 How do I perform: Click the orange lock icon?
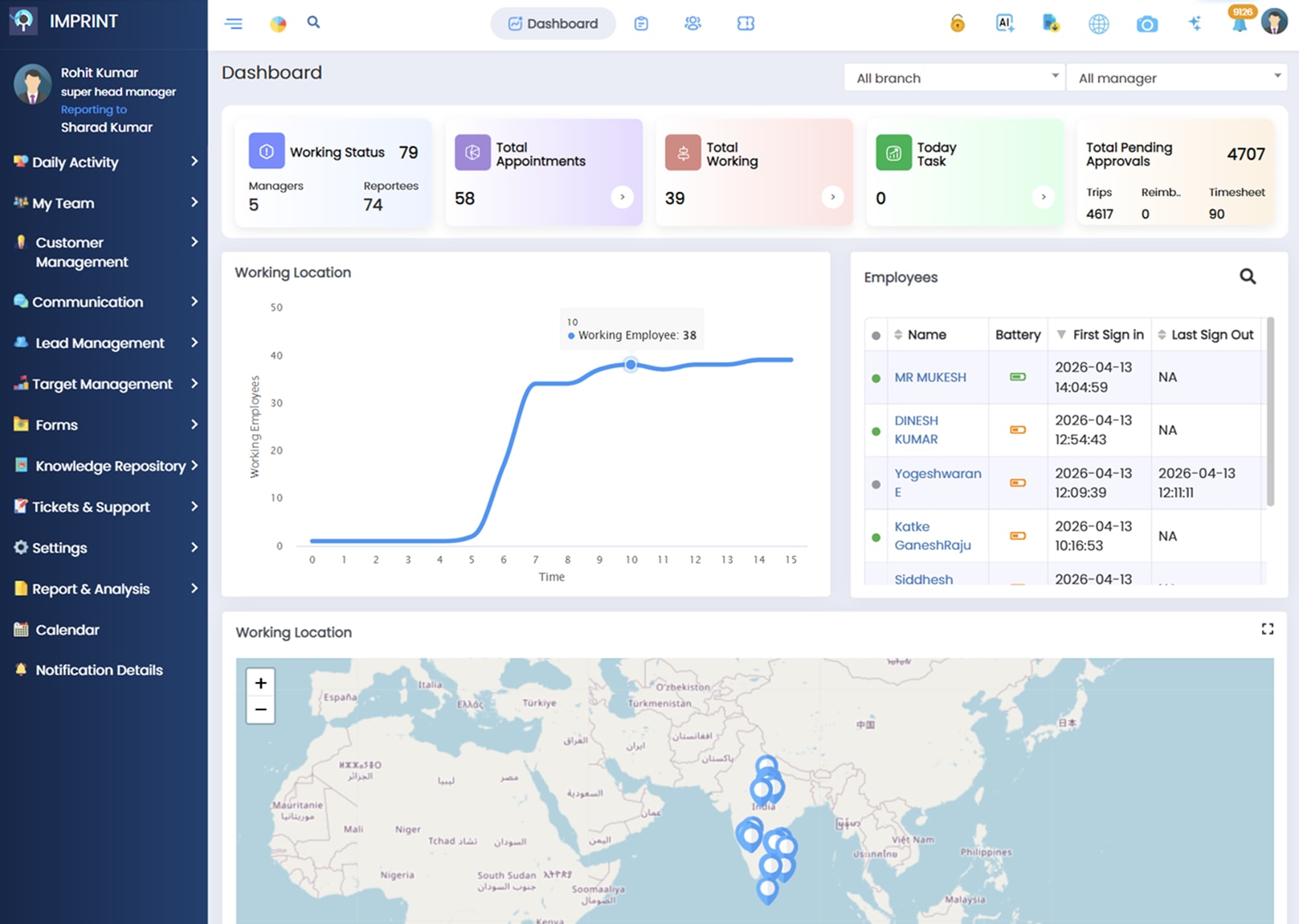(x=958, y=23)
